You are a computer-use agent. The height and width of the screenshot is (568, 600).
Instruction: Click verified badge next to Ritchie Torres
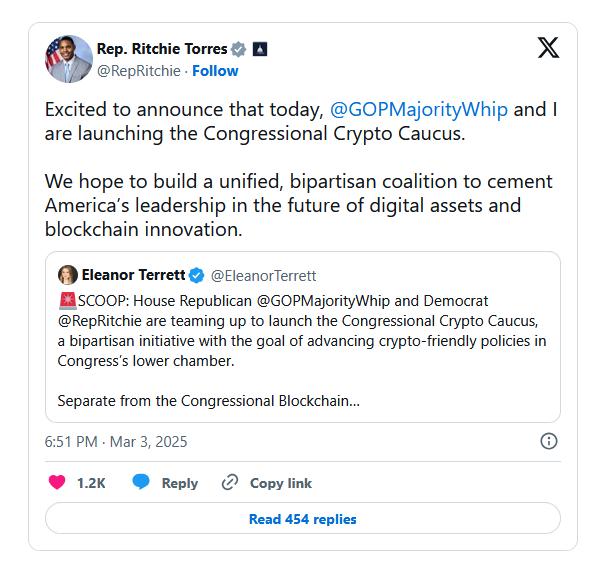point(238,49)
